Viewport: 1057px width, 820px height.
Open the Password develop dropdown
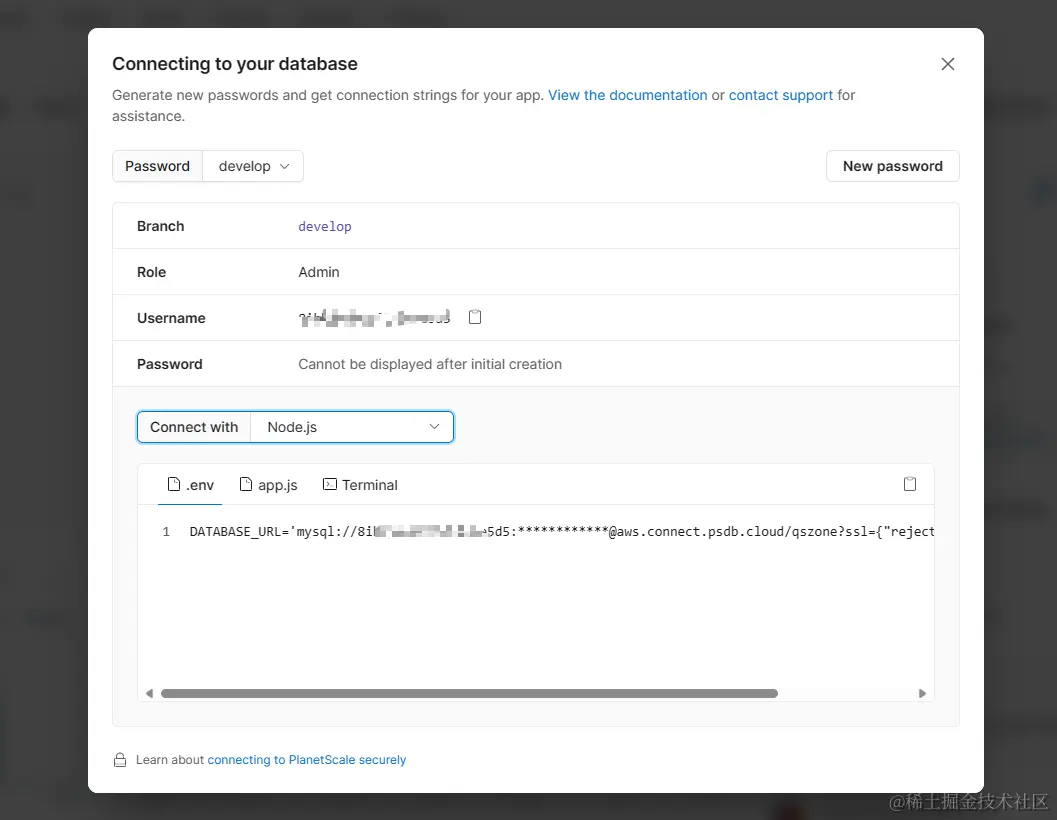pos(253,166)
